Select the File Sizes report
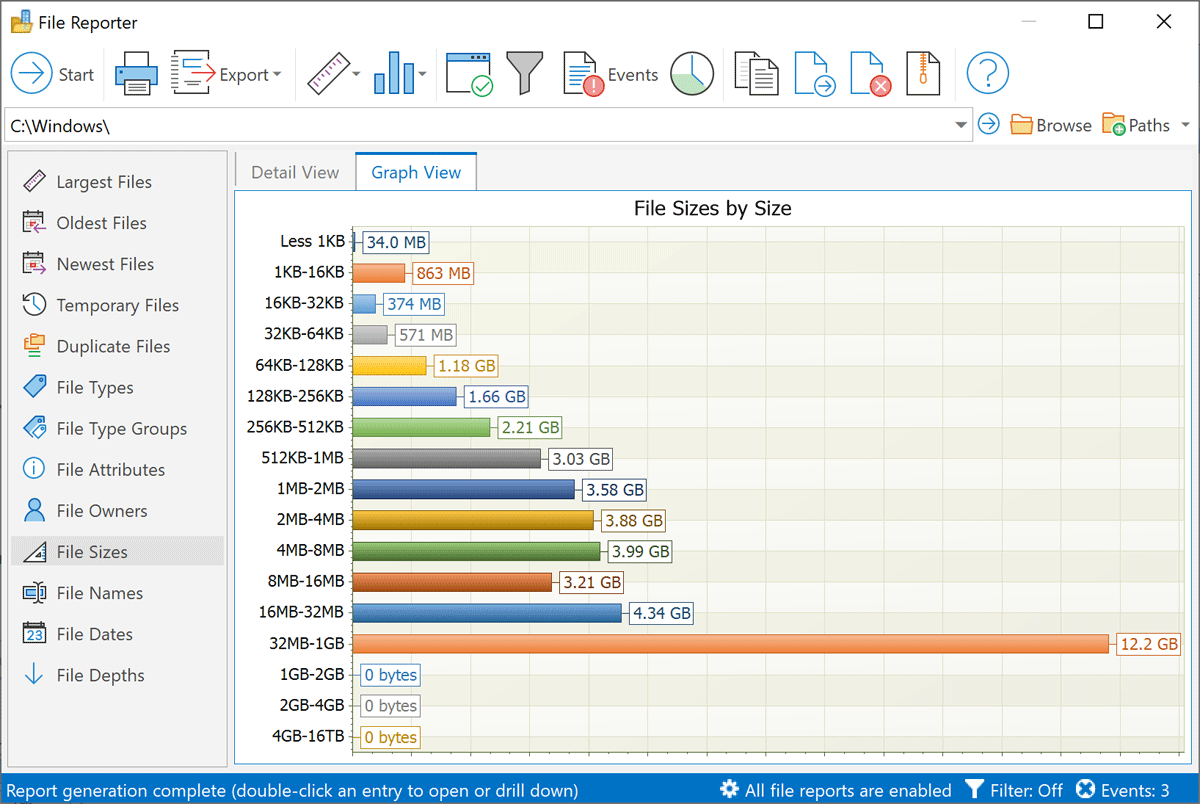This screenshot has width=1200, height=804. coord(117,551)
